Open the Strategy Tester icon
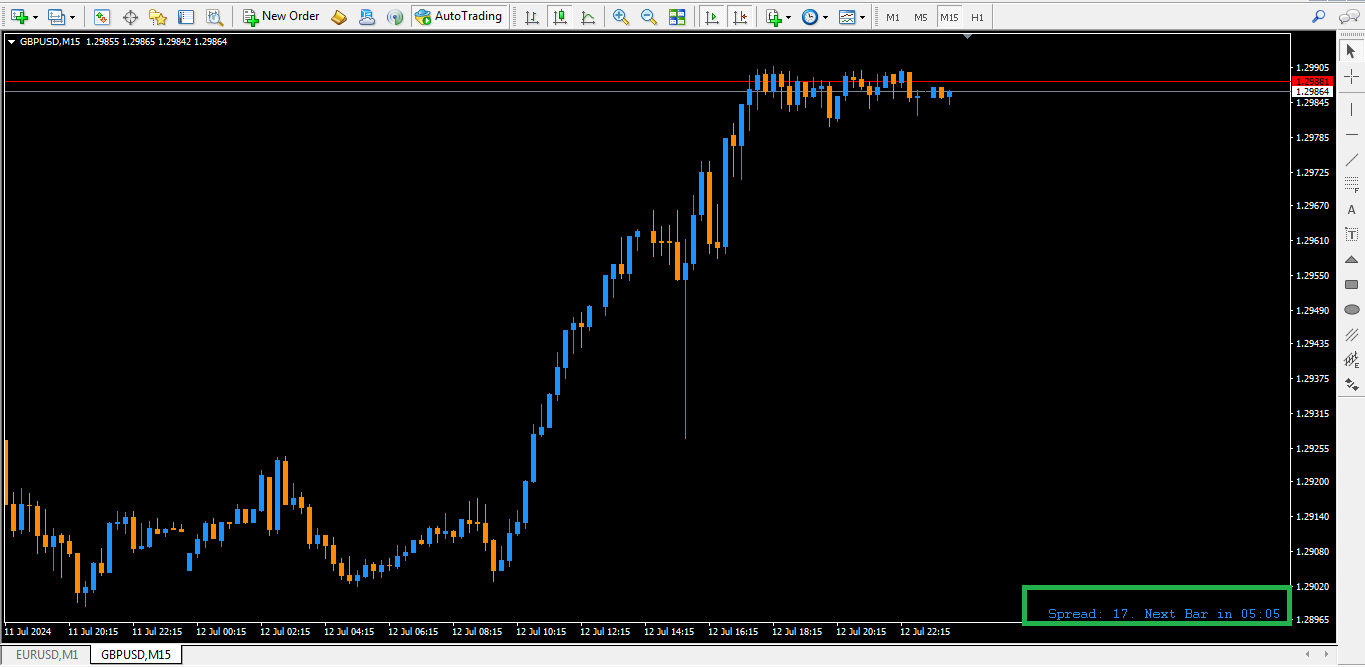 [x=215, y=17]
